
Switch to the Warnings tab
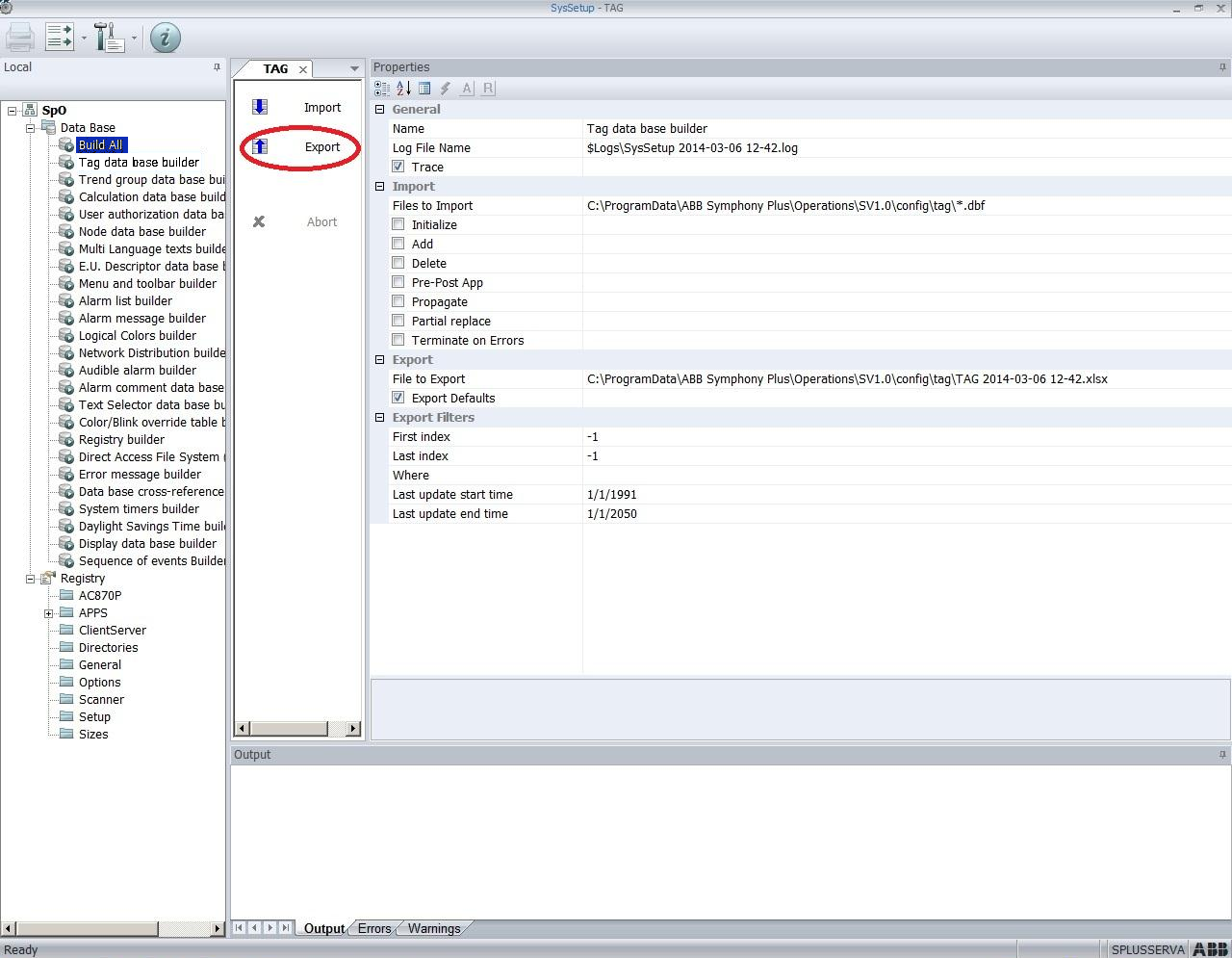pos(433,928)
